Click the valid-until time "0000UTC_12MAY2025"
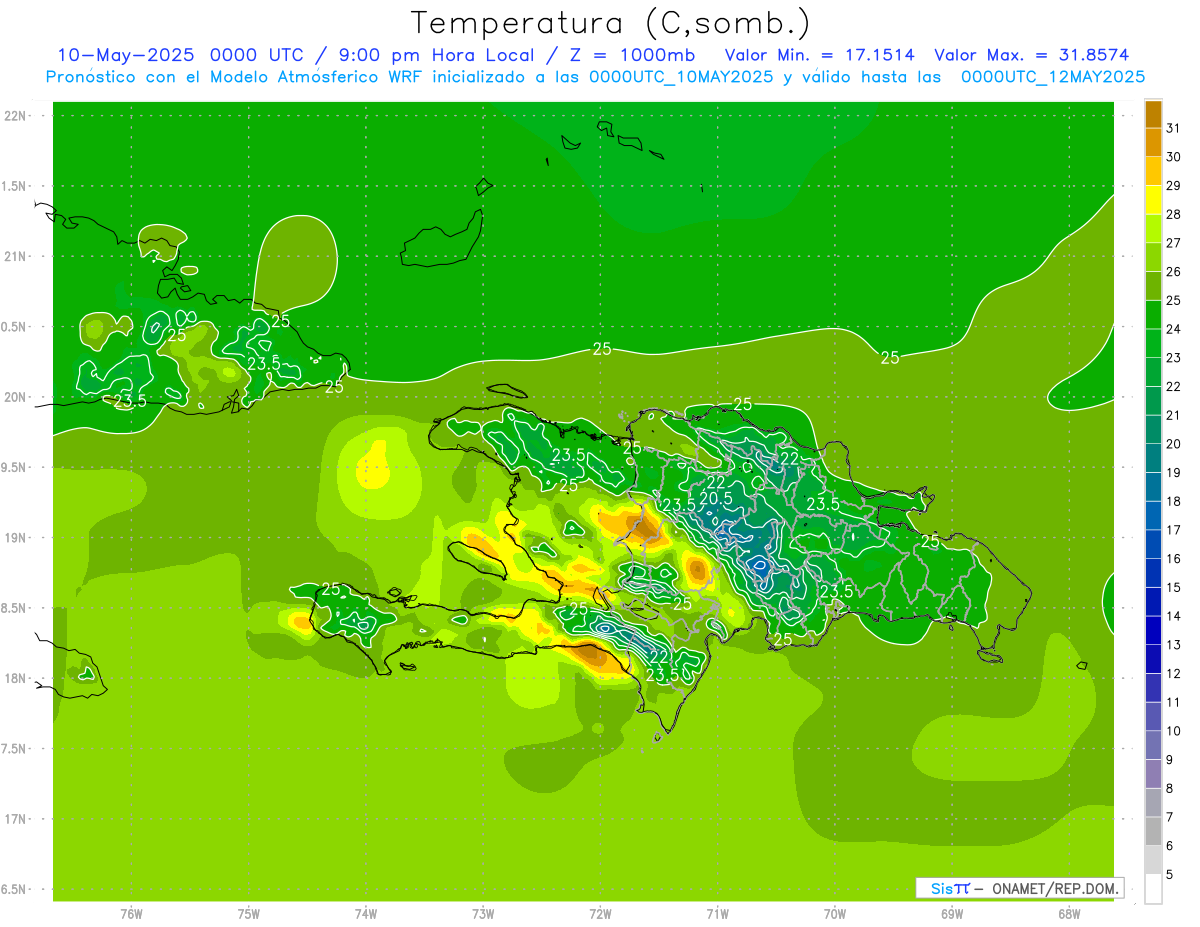The image size is (1200, 927). pyautogui.click(x=1053, y=77)
